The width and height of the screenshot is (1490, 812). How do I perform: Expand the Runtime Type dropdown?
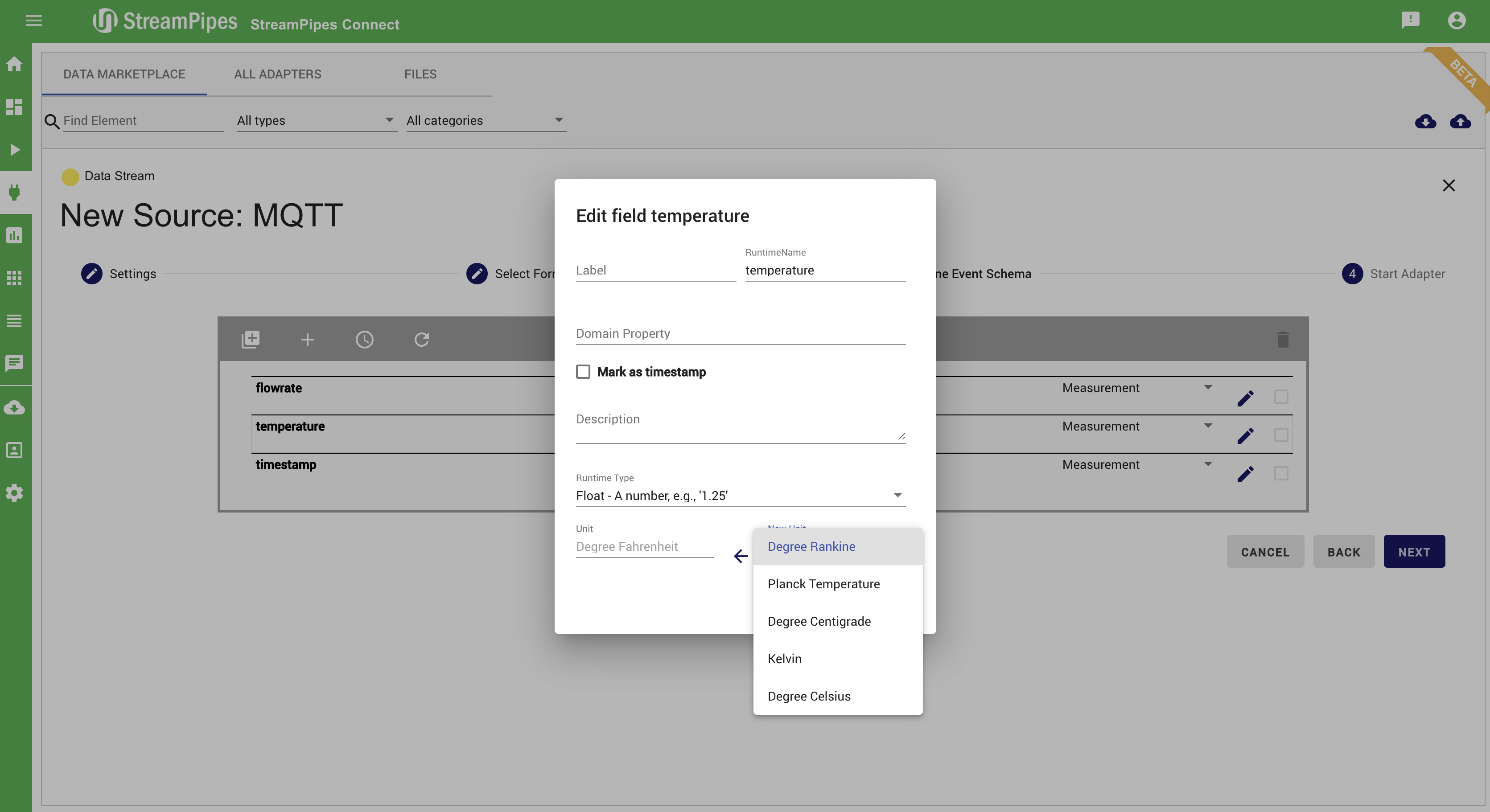pyautogui.click(x=740, y=496)
